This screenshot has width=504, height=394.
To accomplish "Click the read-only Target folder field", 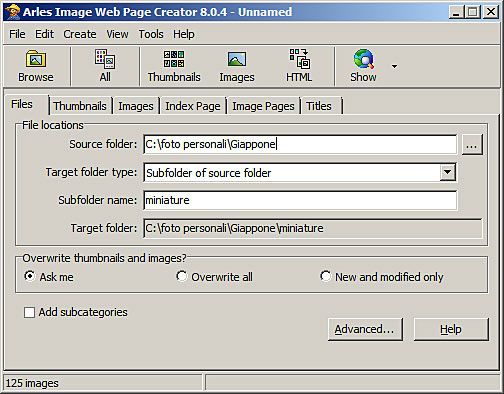I will [313, 228].
